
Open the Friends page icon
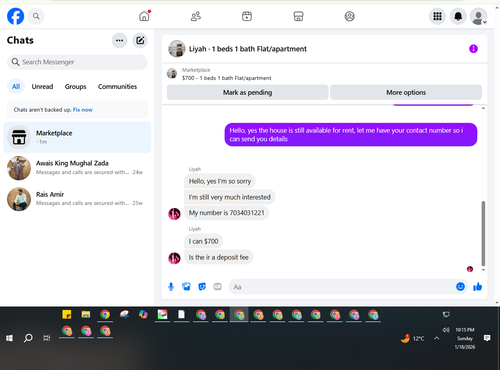click(196, 16)
